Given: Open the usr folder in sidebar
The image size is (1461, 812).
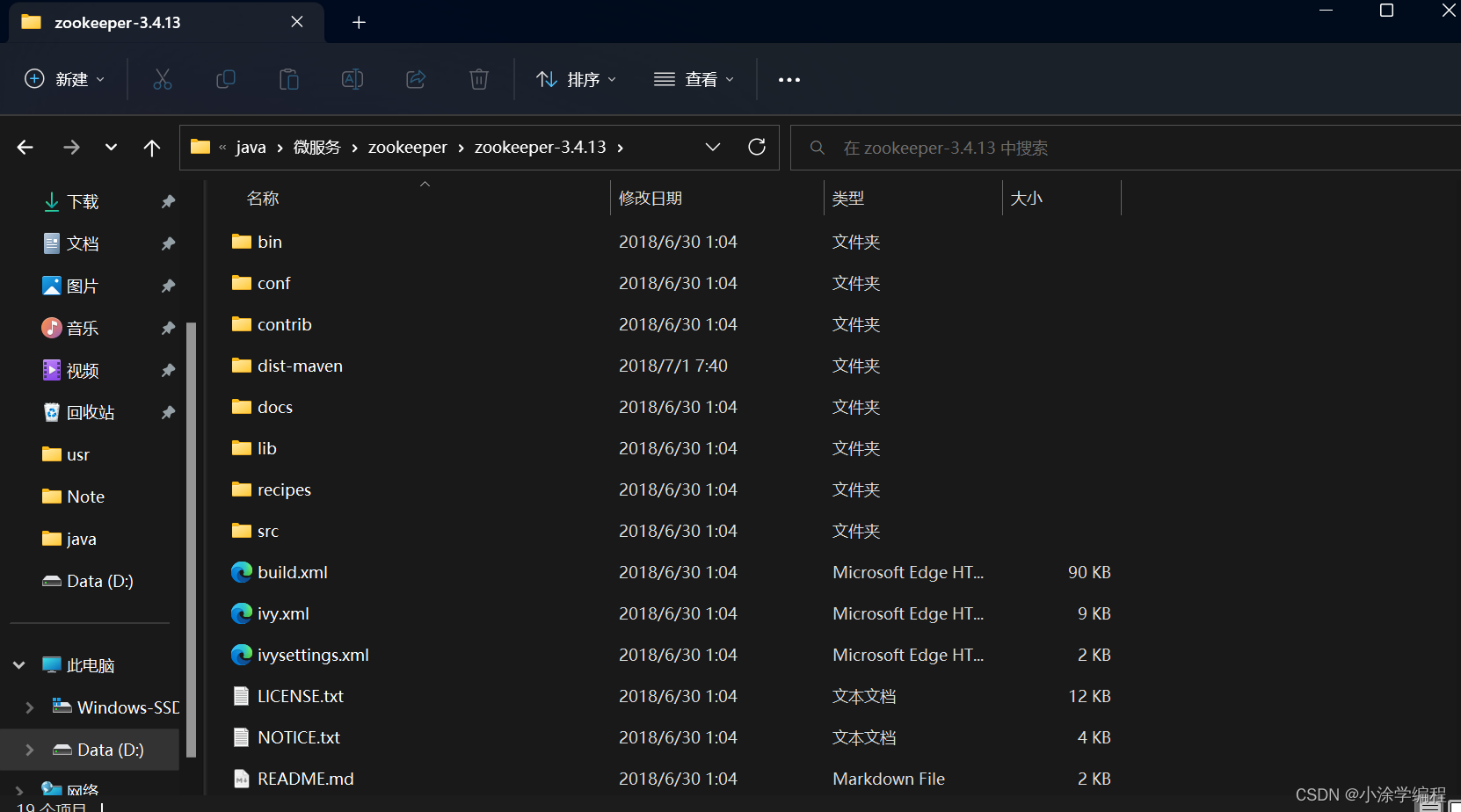Looking at the screenshot, I should [78, 455].
